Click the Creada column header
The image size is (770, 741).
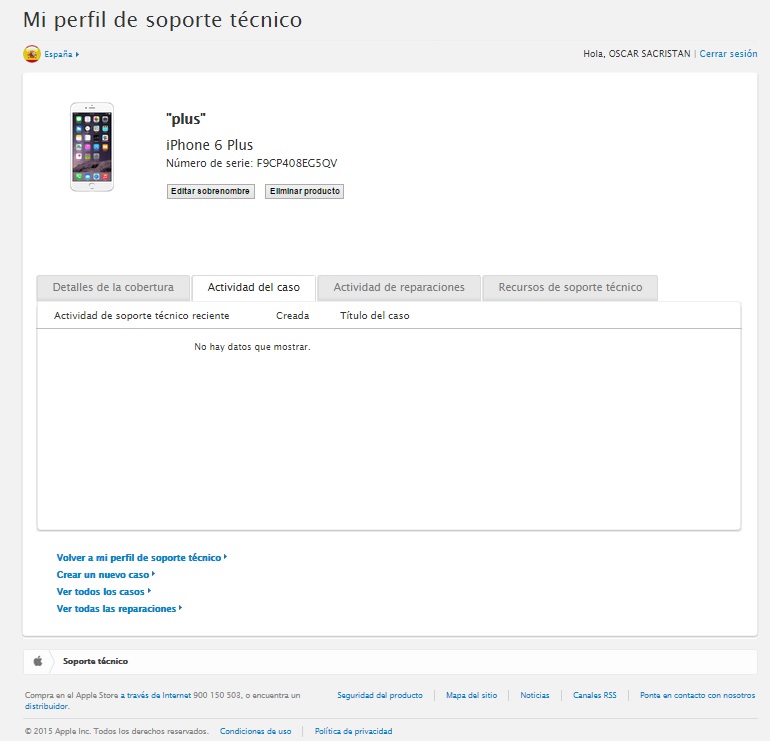[293, 316]
